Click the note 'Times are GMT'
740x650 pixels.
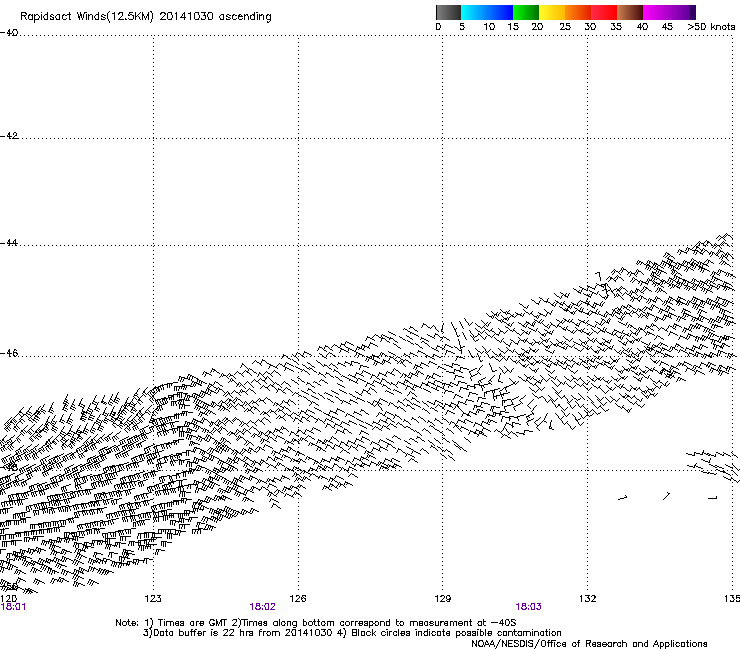click(193, 623)
